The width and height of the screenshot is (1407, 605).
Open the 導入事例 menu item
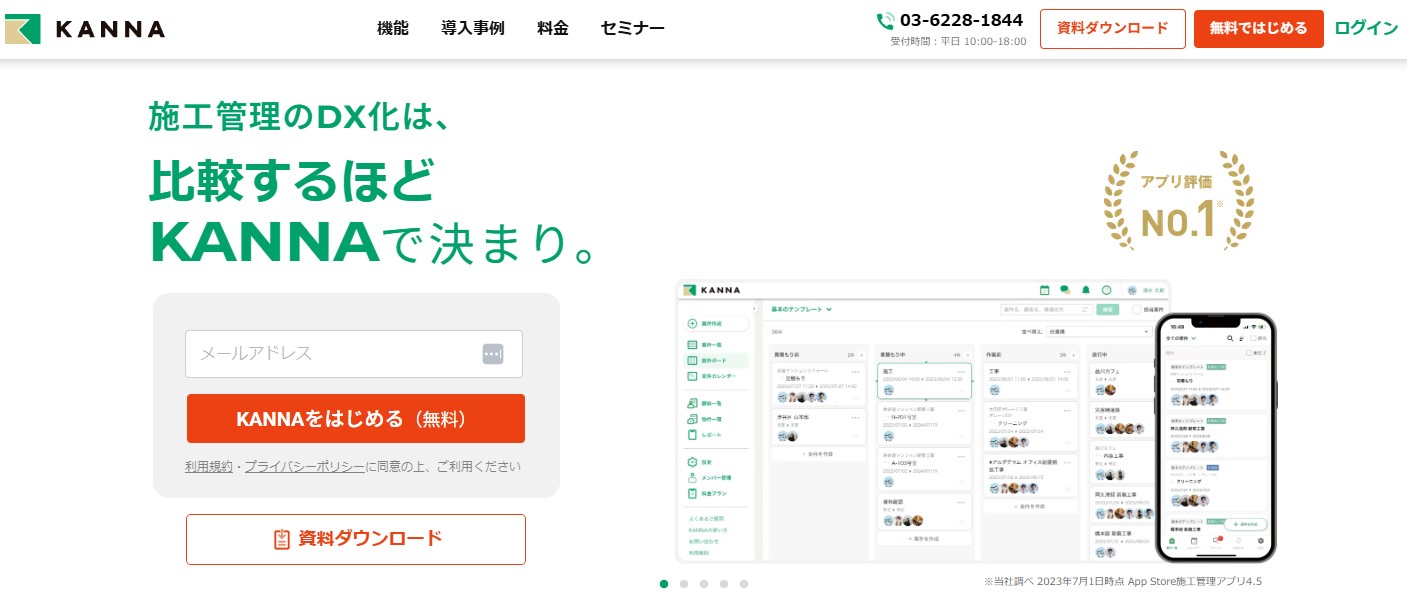click(473, 28)
